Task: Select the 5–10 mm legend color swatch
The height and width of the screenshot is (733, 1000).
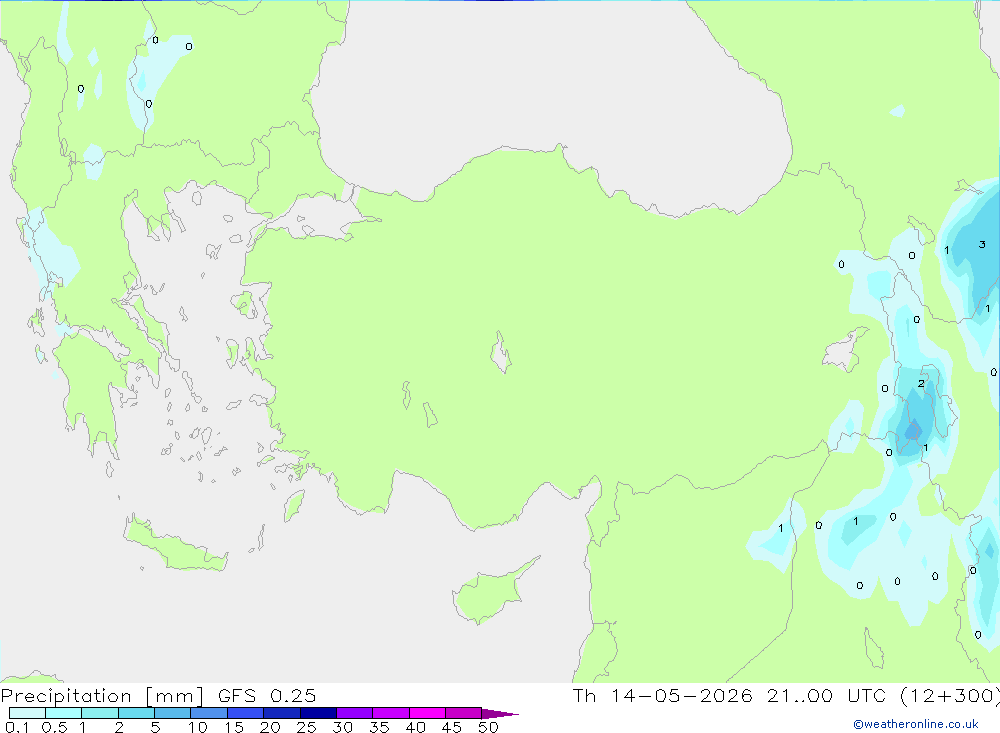Action: 173,713
